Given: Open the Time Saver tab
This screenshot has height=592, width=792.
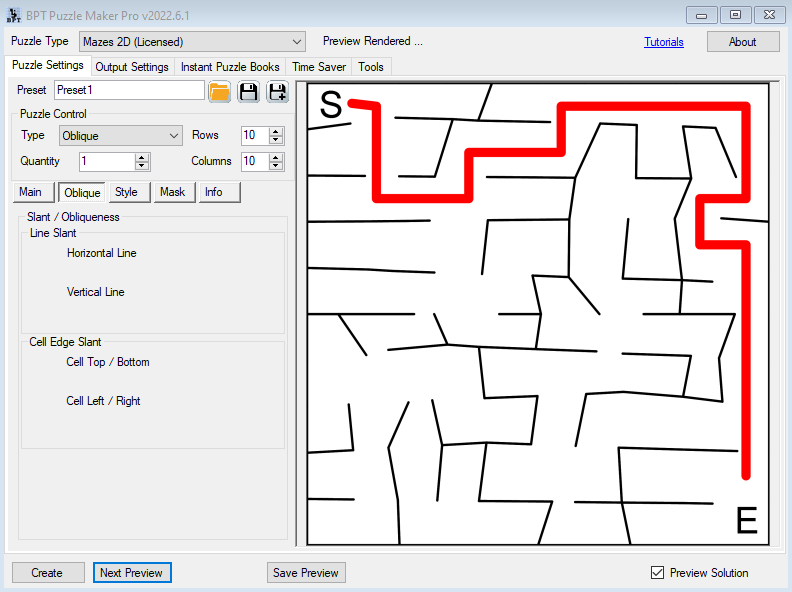Looking at the screenshot, I should point(319,67).
